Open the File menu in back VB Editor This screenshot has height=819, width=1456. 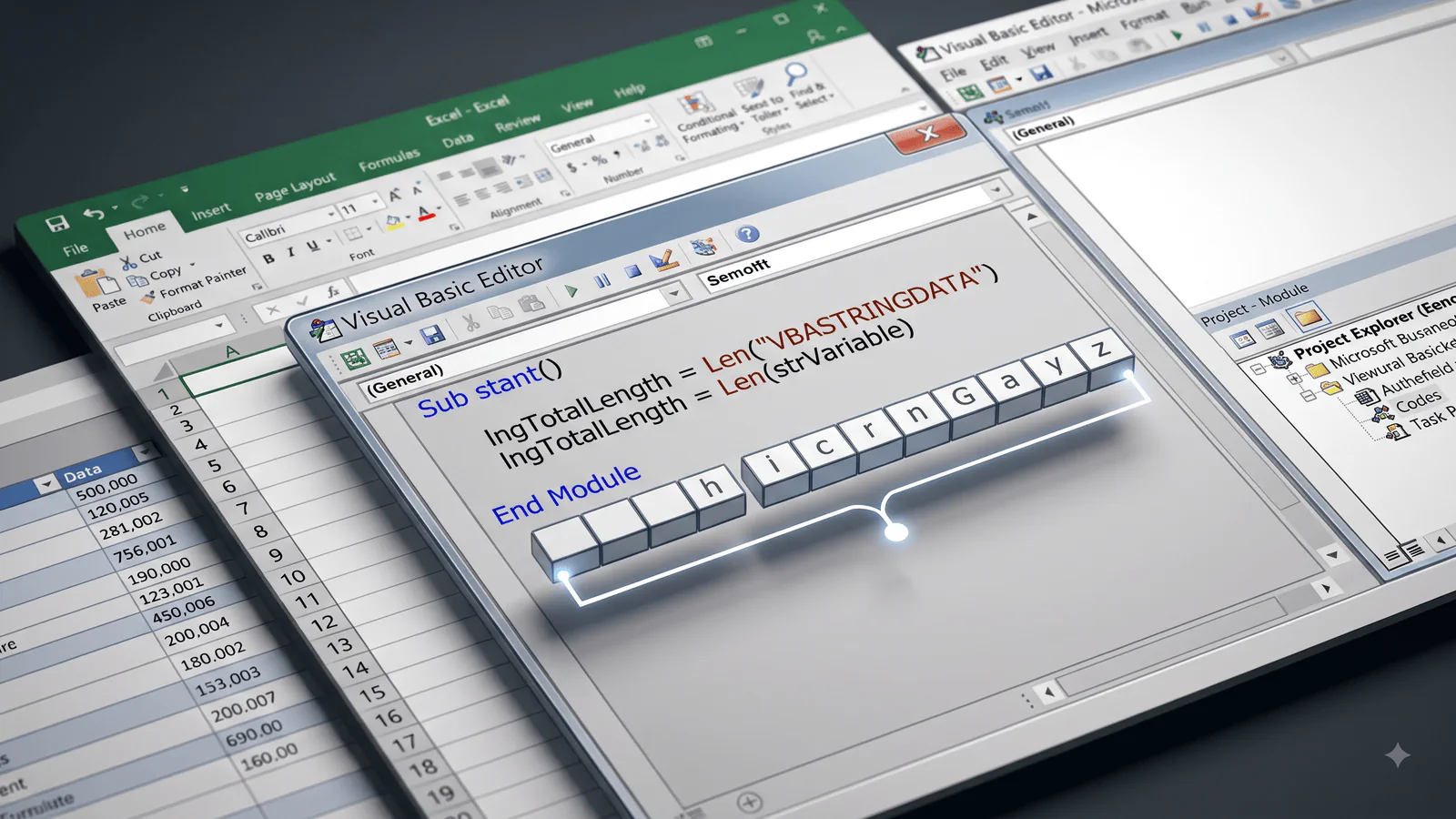coord(953,74)
